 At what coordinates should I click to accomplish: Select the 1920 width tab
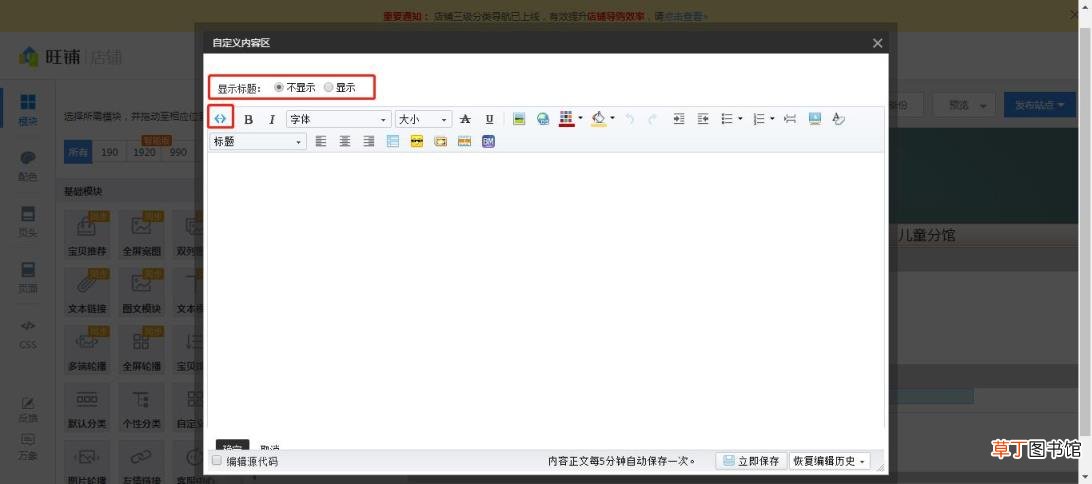[144, 153]
